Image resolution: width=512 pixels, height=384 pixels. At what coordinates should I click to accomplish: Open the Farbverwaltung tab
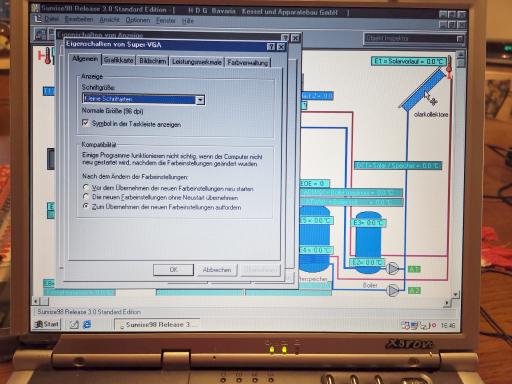point(248,62)
